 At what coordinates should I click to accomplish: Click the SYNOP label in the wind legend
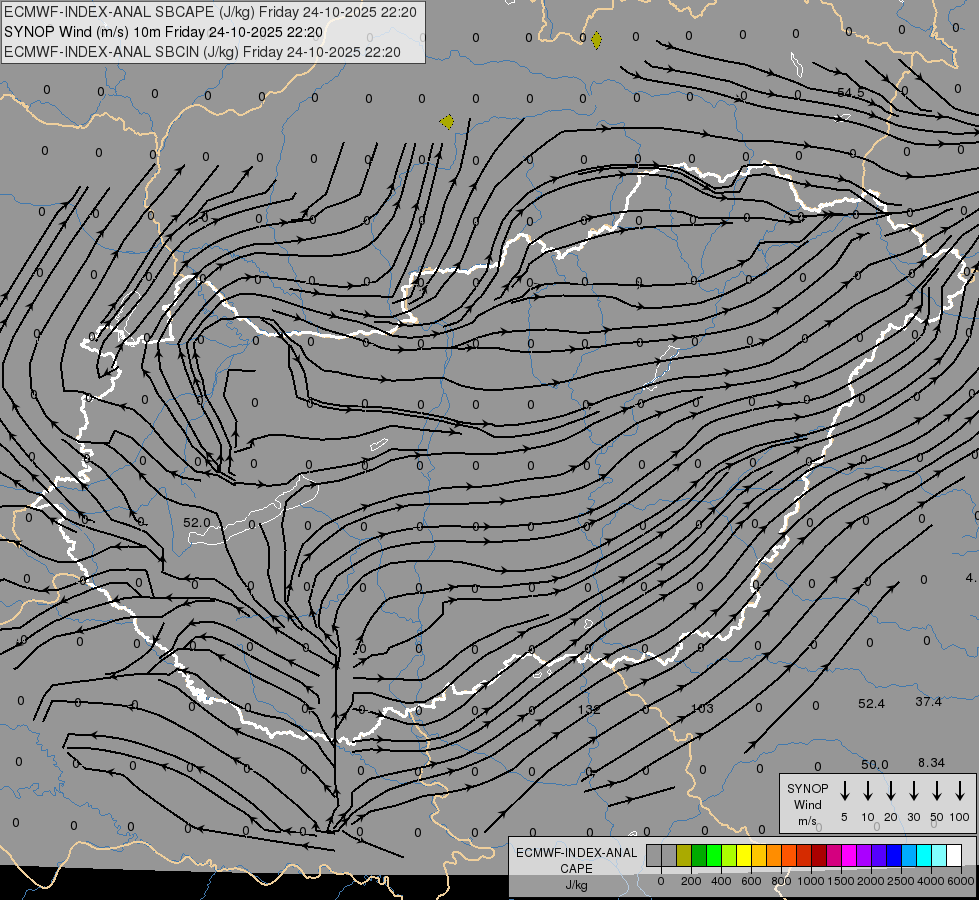tap(807, 789)
